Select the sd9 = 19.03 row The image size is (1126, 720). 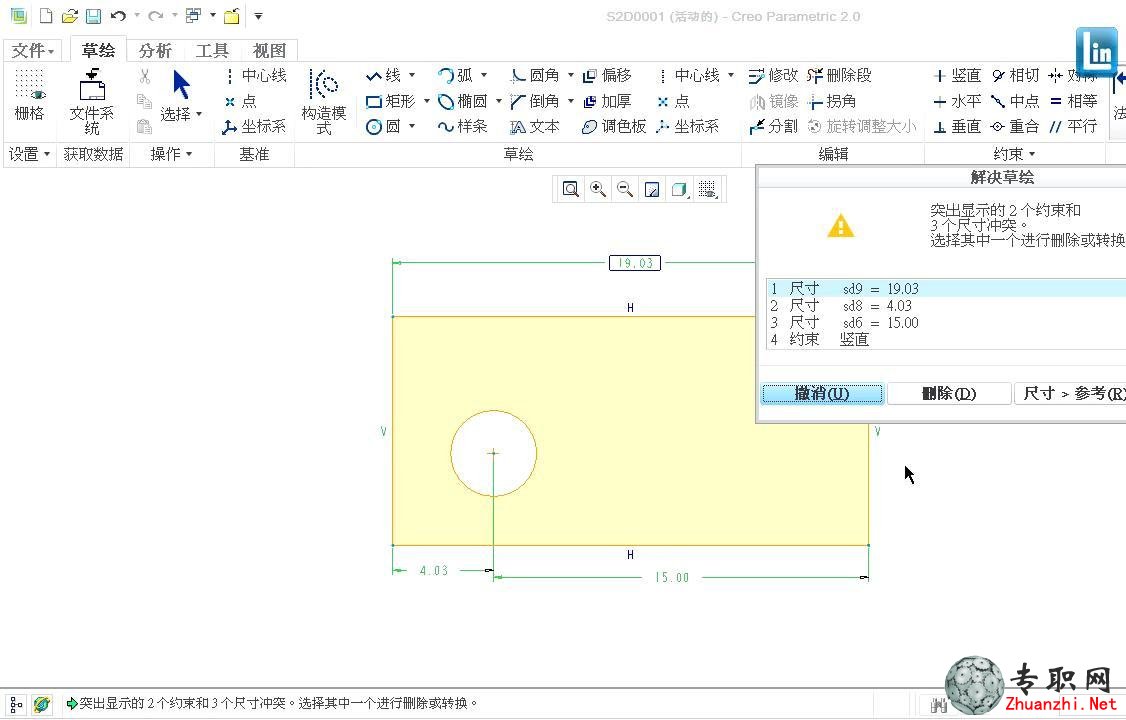coord(946,289)
